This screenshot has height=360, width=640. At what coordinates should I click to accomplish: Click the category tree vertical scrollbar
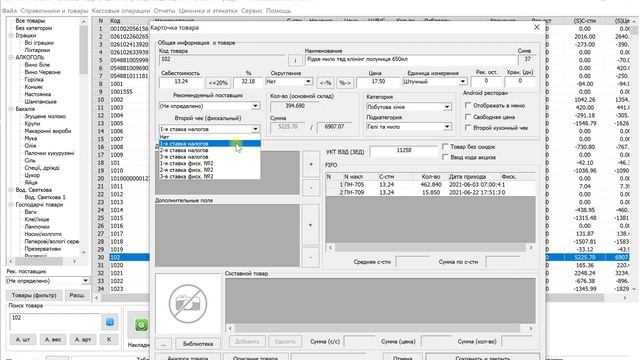point(84,136)
